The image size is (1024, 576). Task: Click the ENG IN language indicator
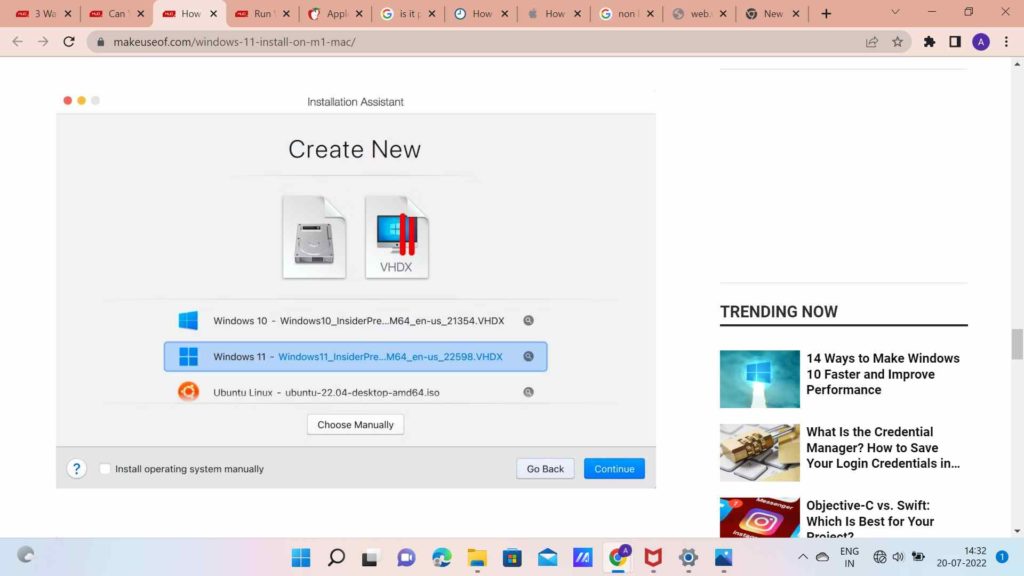[849, 557]
